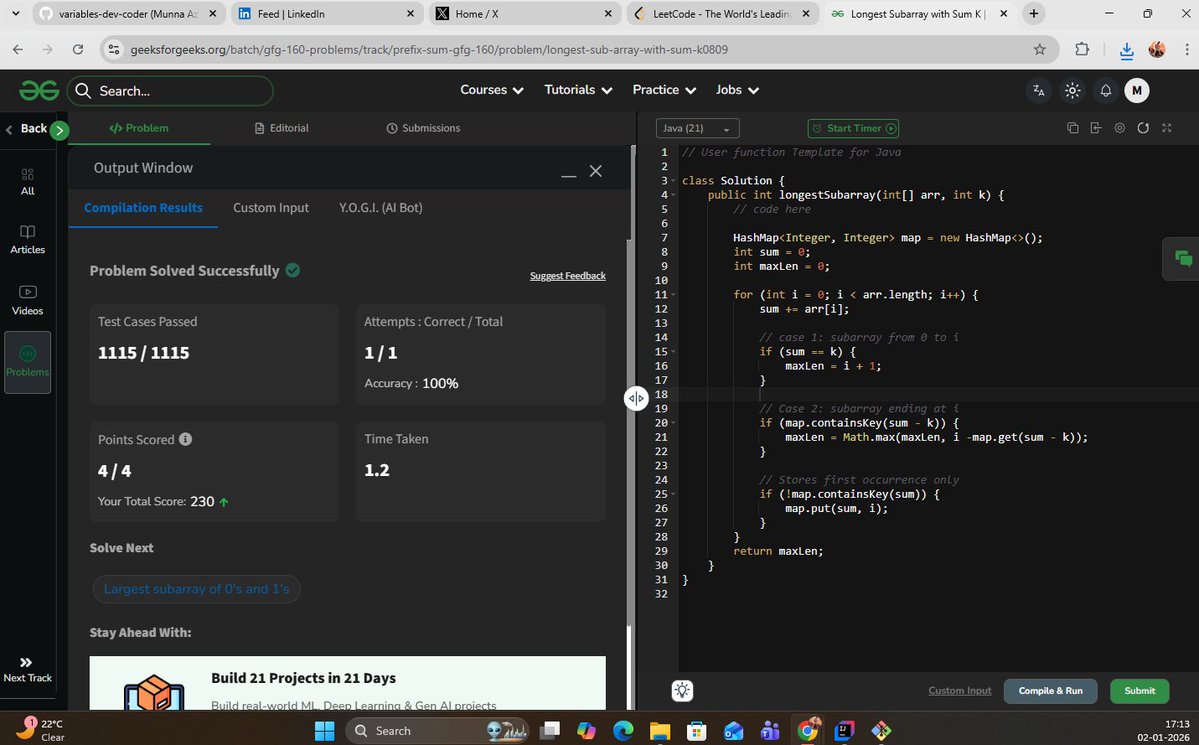The width and height of the screenshot is (1199, 745).
Task: Open Videos in the sidebar
Action: tap(28, 300)
